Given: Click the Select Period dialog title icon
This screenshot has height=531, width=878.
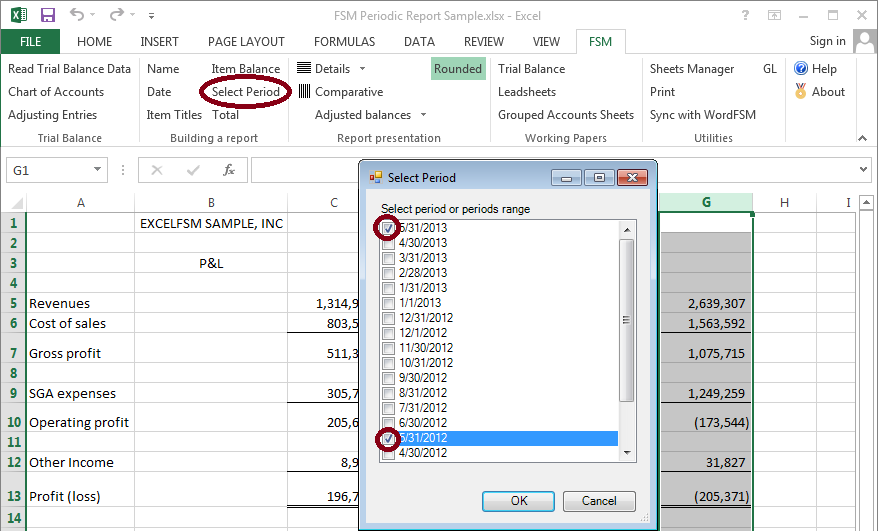Looking at the screenshot, I should pos(375,178).
